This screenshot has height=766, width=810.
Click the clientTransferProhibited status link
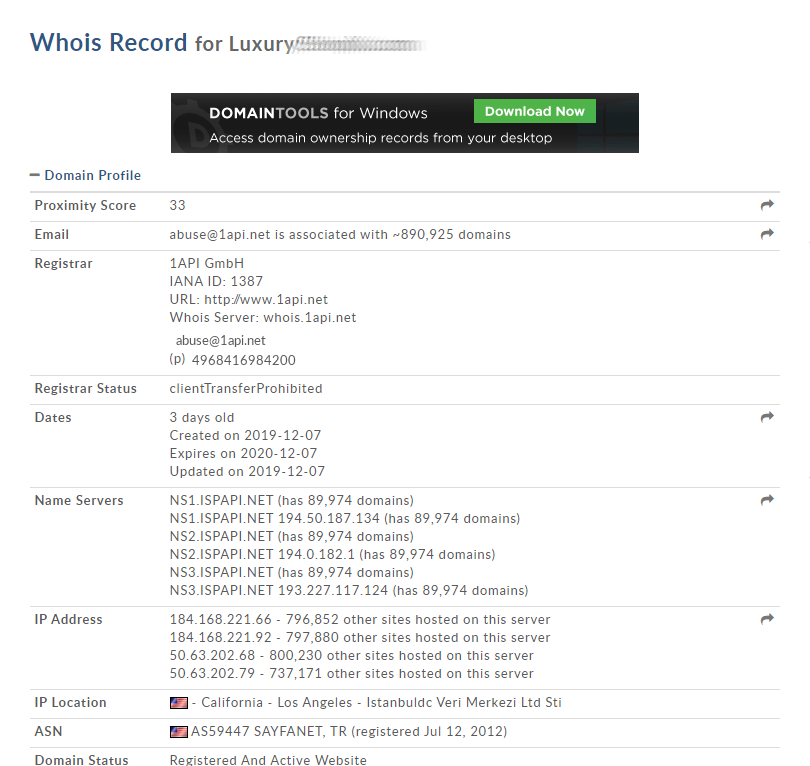[245, 388]
